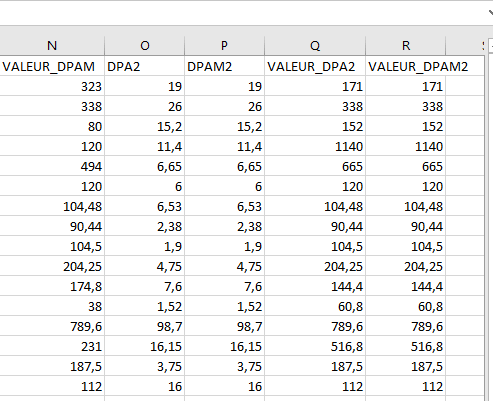Click the DPA2 header cell
This screenshot has height=407, width=497.
(x=144, y=66)
